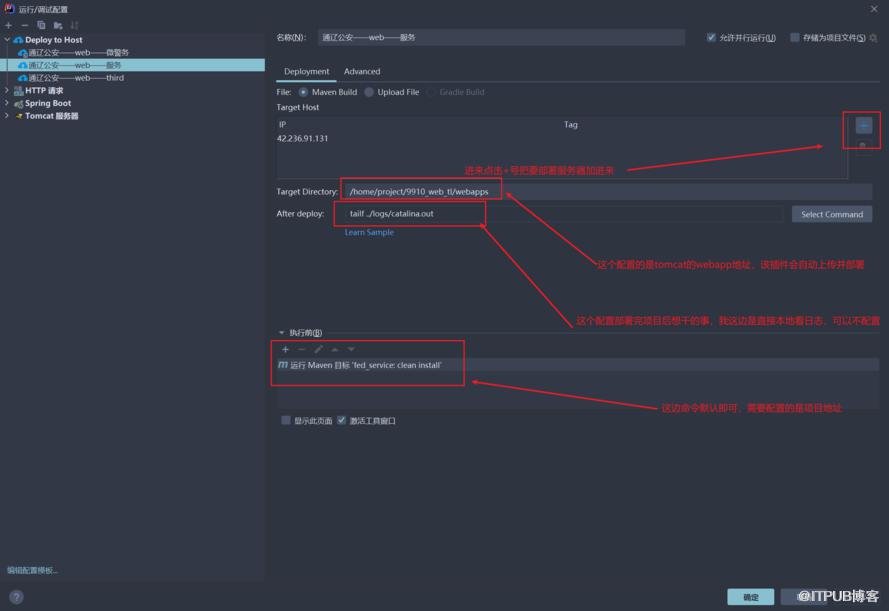This screenshot has height=611, width=889.
Task: Open the Learn Sample link
Action: tap(369, 232)
